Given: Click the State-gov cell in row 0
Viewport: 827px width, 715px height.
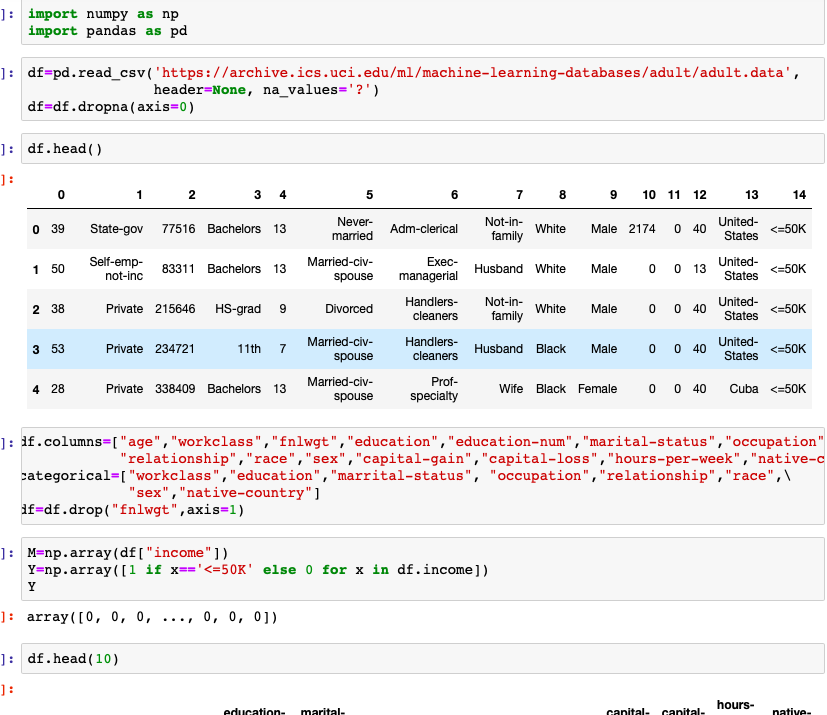Looking at the screenshot, I should pyautogui.click(x=116, y=229).
